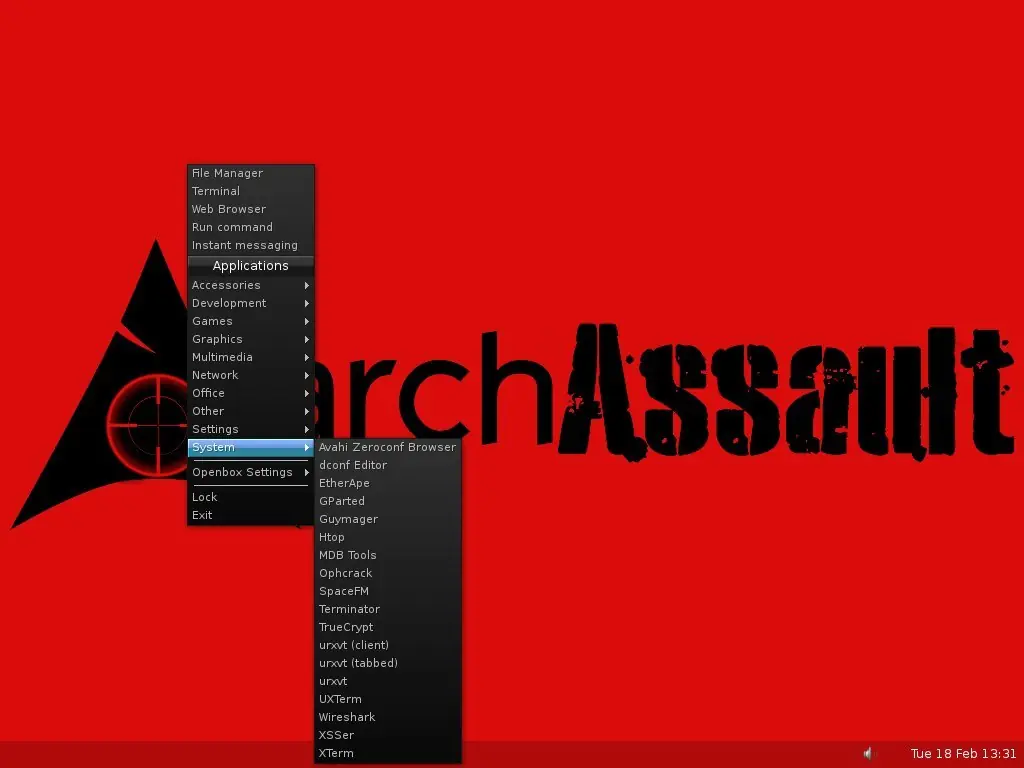Image resolution: width=1024 pixels, height=768 pixels.
Task: Expand the Multimedia submenu
Action: (251, 357)
